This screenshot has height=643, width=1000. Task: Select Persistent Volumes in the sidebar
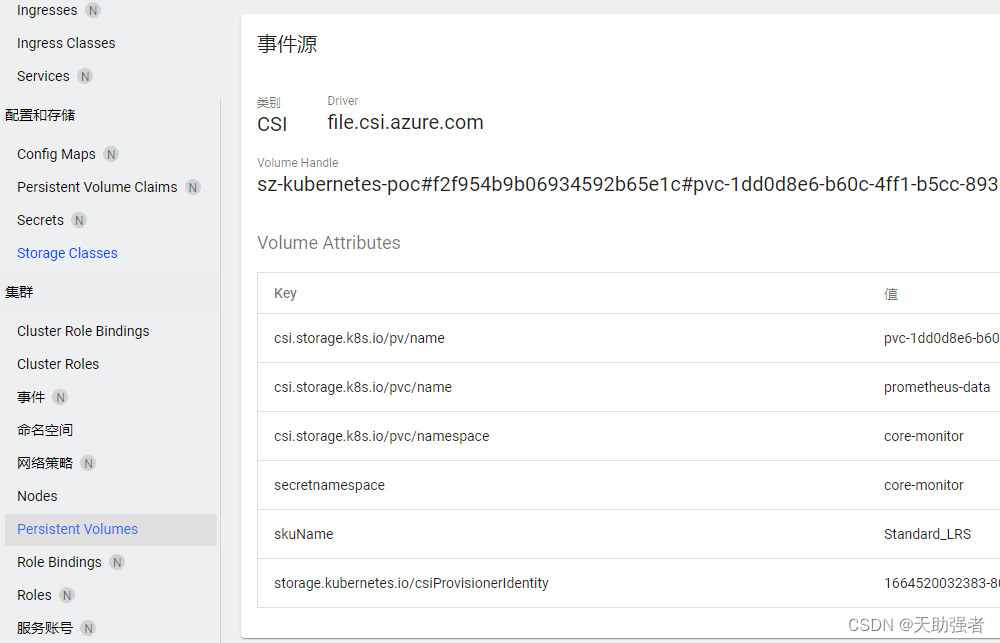77,529
